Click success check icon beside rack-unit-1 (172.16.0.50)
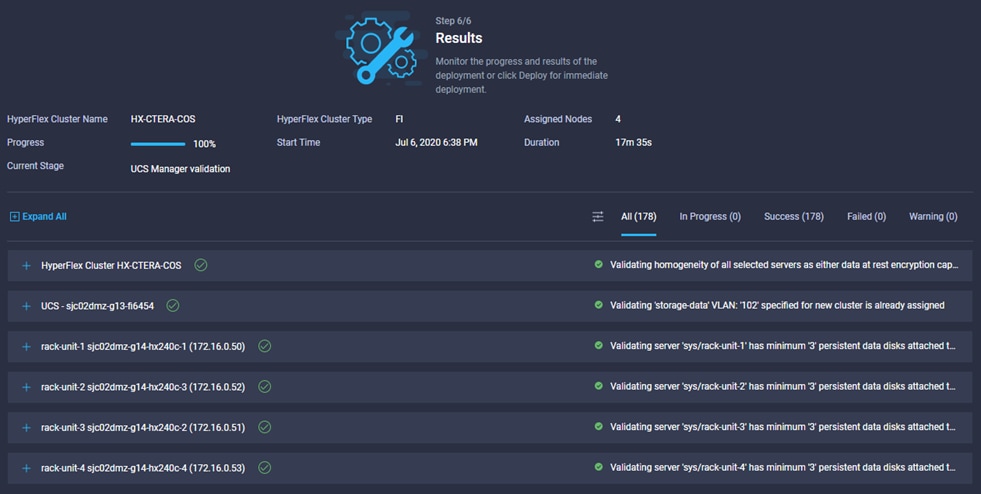Image resolution: width=981 pixels, height=494 pixels. click(x=265, y=346)
